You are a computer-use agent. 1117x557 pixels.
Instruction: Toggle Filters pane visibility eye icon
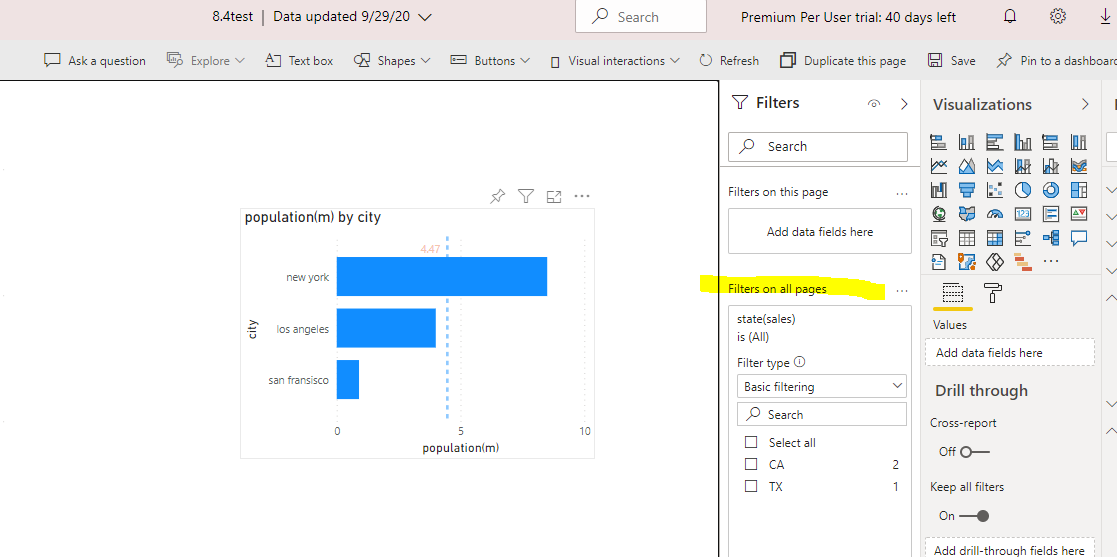[x=874, y=104]
